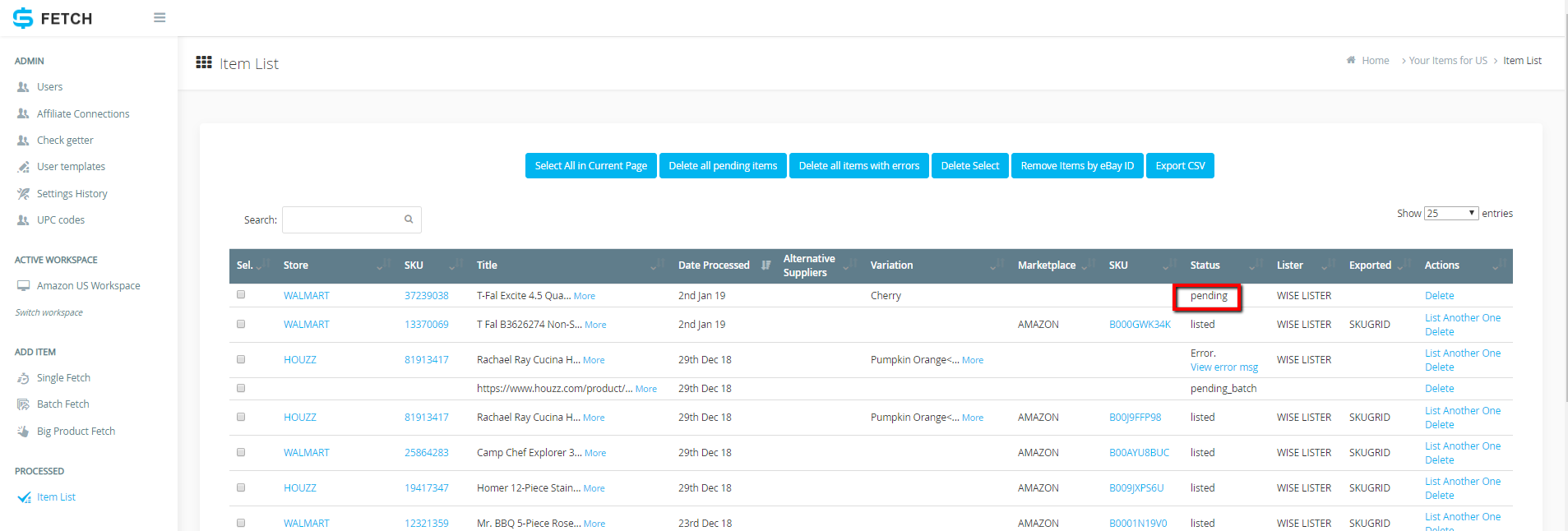This screenshot has width=1568, height=531.
Task: Sort the table by Sel. column
Action: point(252,265)
